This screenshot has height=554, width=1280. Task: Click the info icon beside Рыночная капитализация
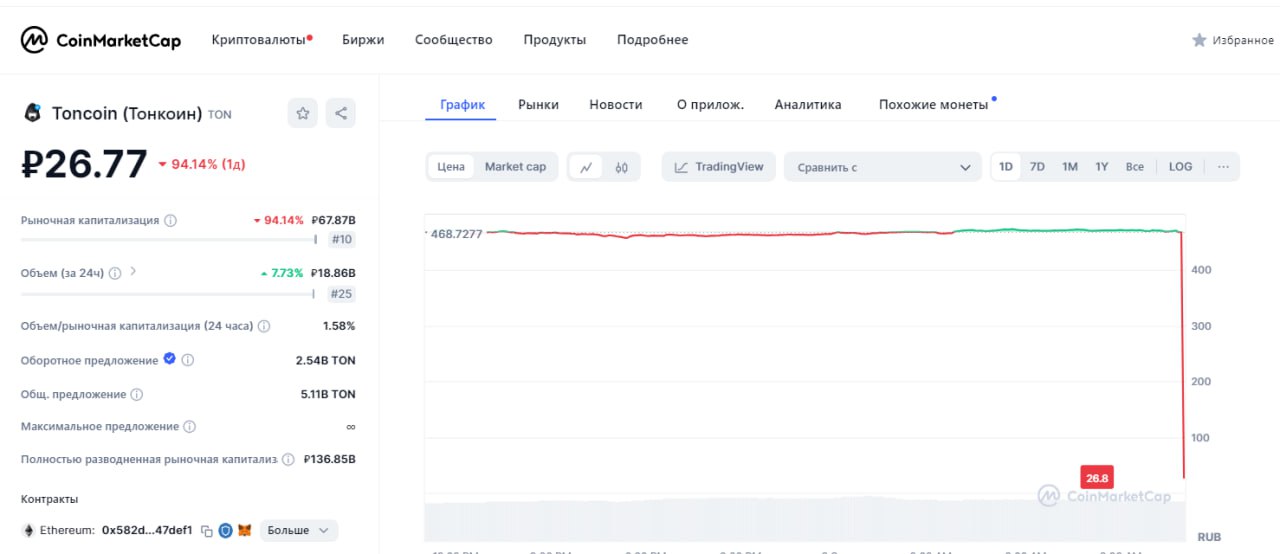pos(170,220)
